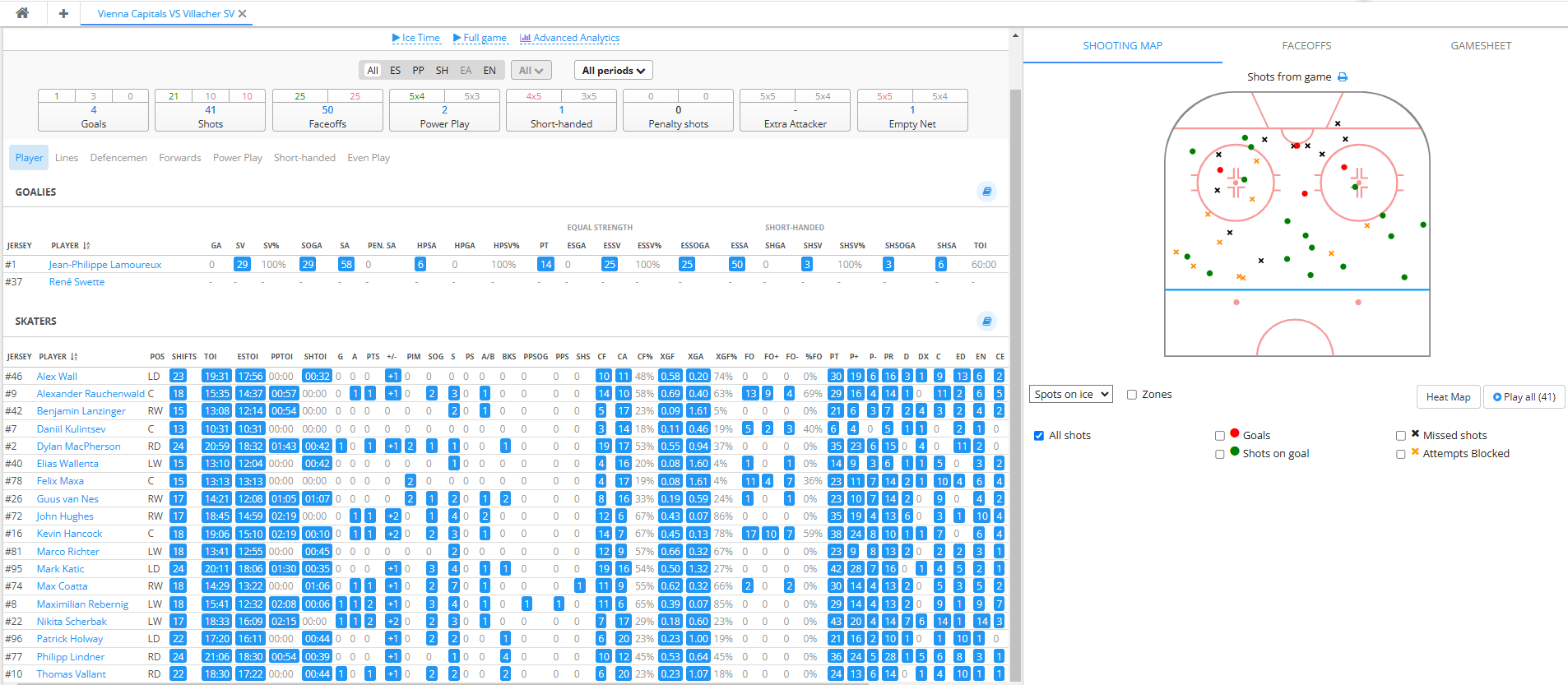The image size is (1568, 685).
Task: Open the Spots on ice dropdown
Action: point(1070,395)
